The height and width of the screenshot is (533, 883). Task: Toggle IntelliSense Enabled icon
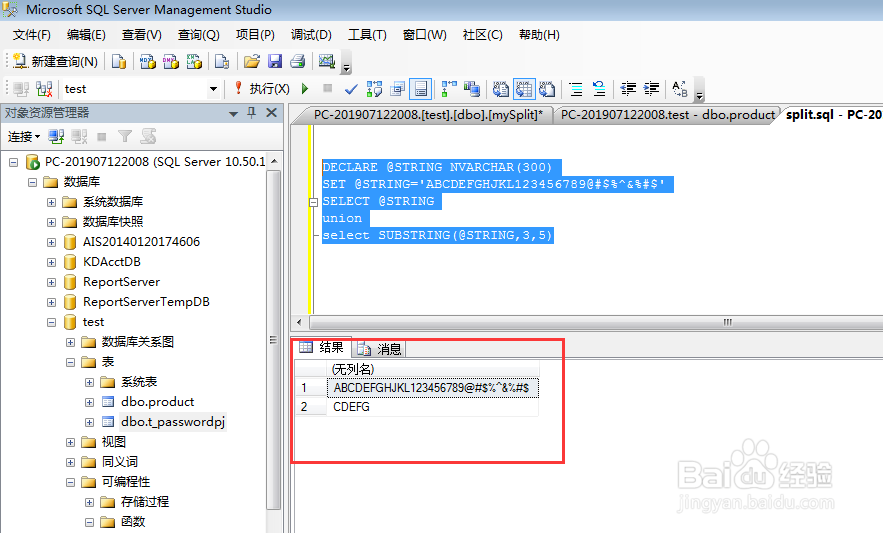(421, 89)
